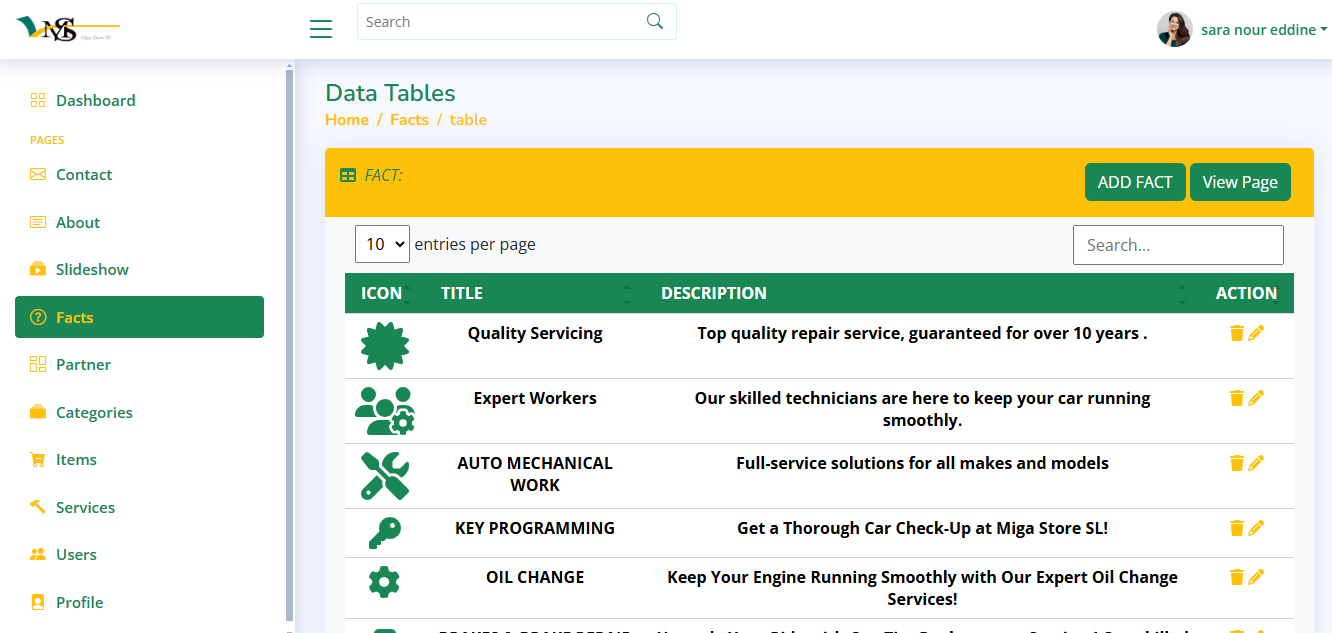Delete the Quality Servicing fact via trash icon
The width and height of the screenshot is (1332, 633).
(1236, 333)
